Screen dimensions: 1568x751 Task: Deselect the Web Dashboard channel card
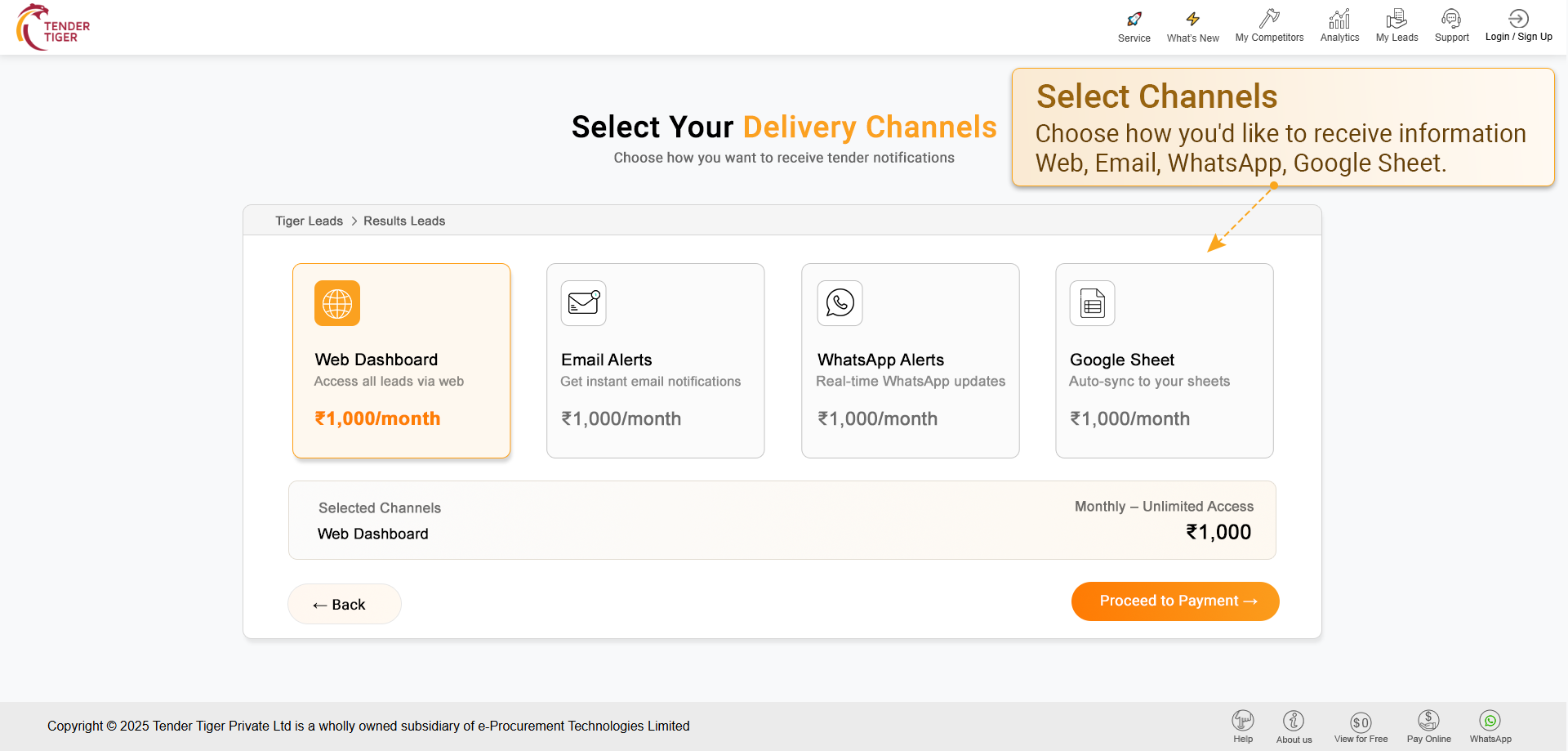[401, 360]
